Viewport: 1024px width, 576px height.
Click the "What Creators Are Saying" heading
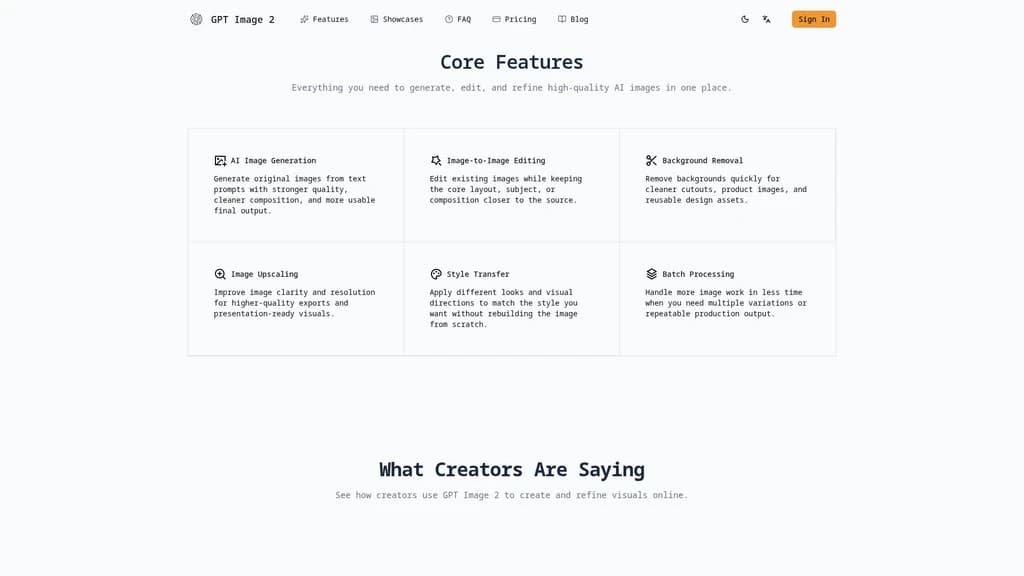point(511,470)
